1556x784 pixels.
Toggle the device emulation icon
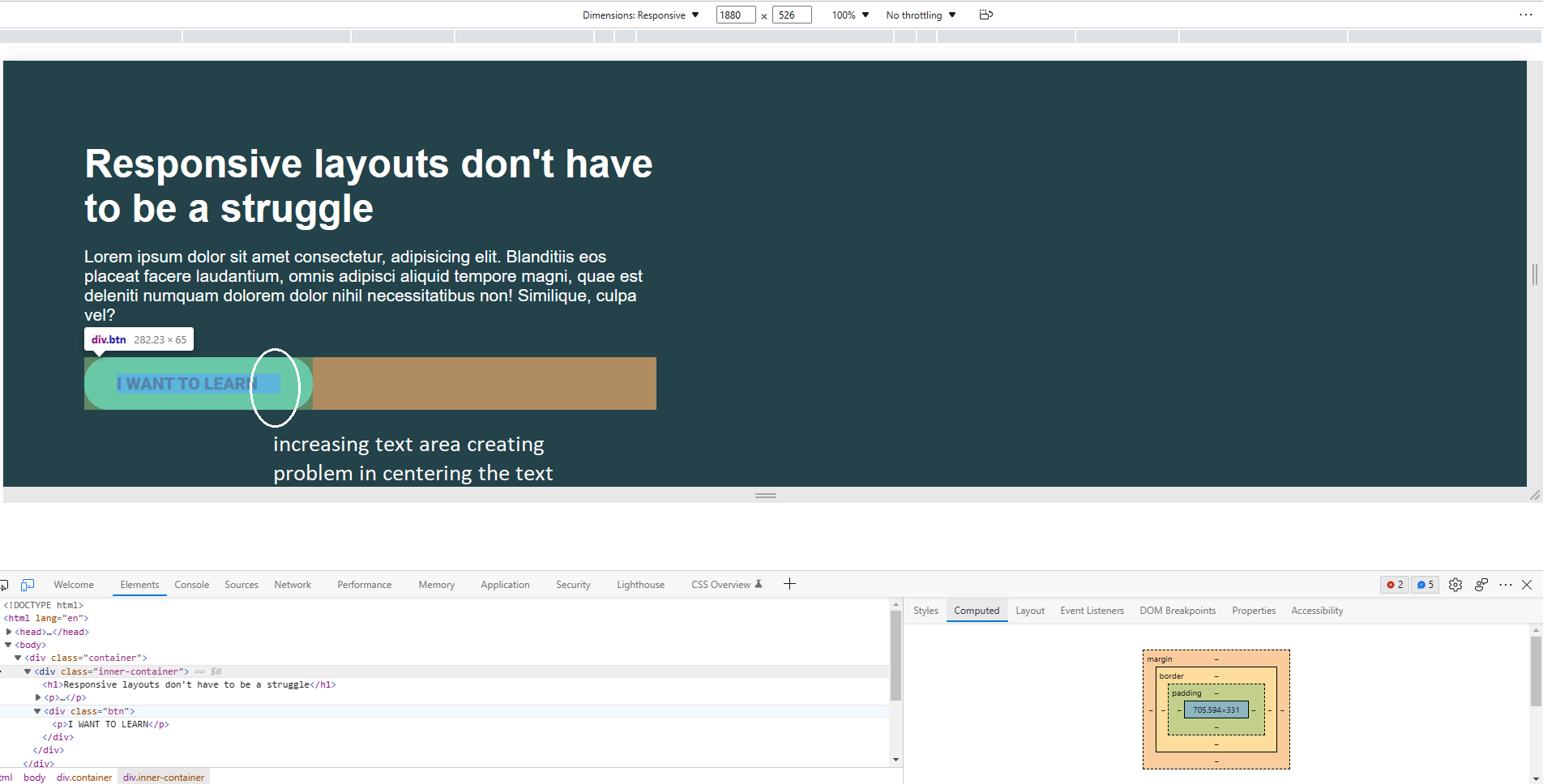click(28, 585)
